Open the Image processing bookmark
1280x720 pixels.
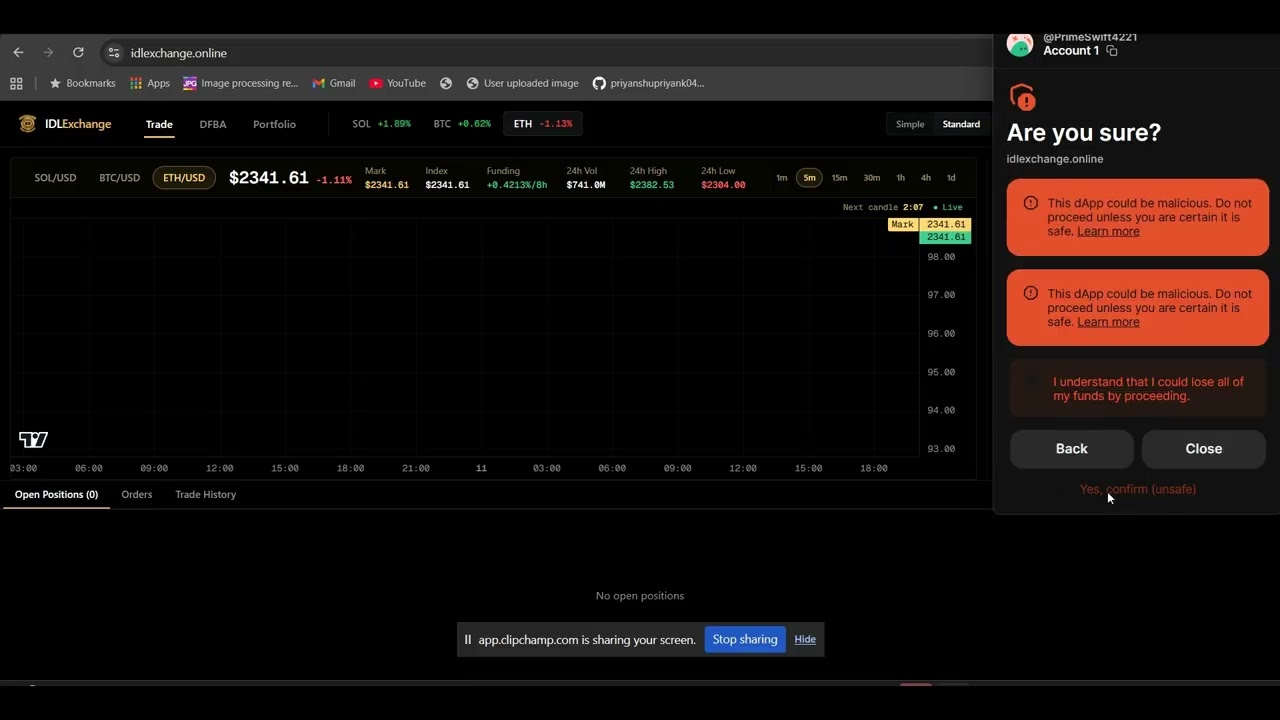241,83
